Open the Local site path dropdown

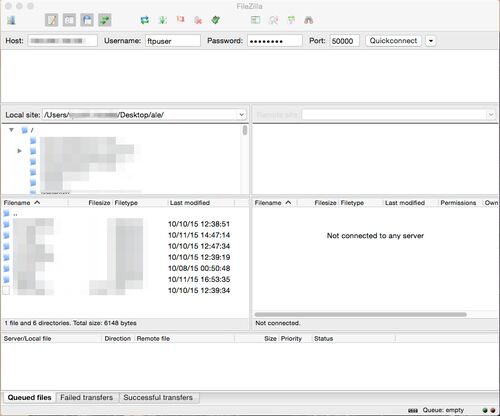(x=241, y=115)
